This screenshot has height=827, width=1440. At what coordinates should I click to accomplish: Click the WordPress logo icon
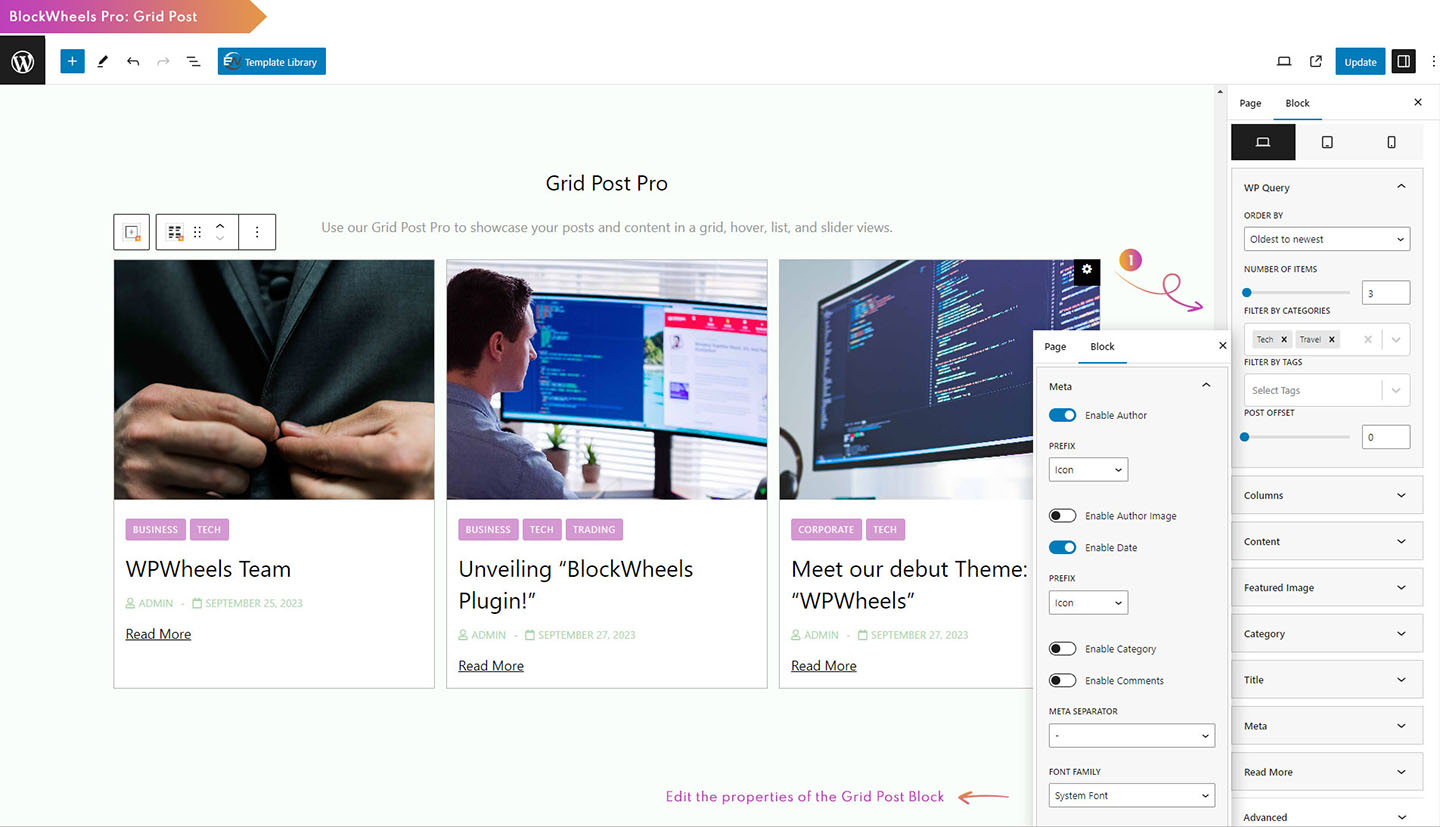(22, 62)
